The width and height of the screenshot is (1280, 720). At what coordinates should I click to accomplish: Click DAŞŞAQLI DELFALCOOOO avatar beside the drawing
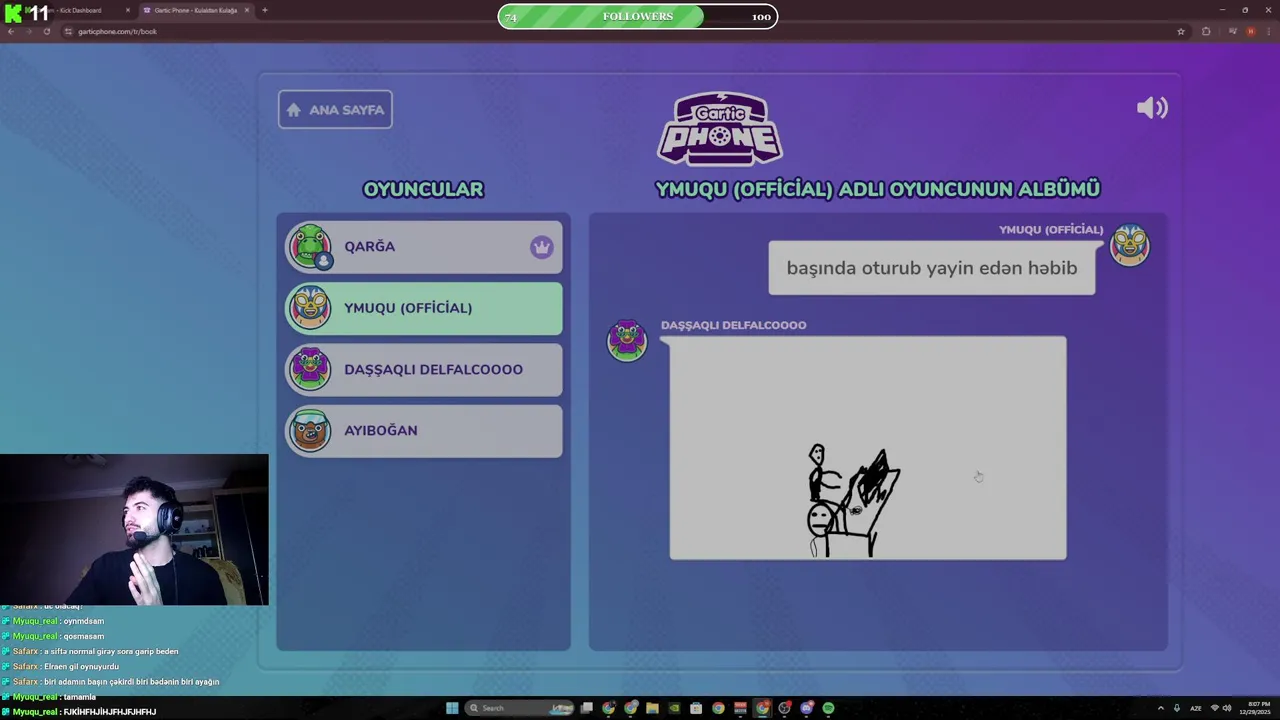tap(627, 340)
